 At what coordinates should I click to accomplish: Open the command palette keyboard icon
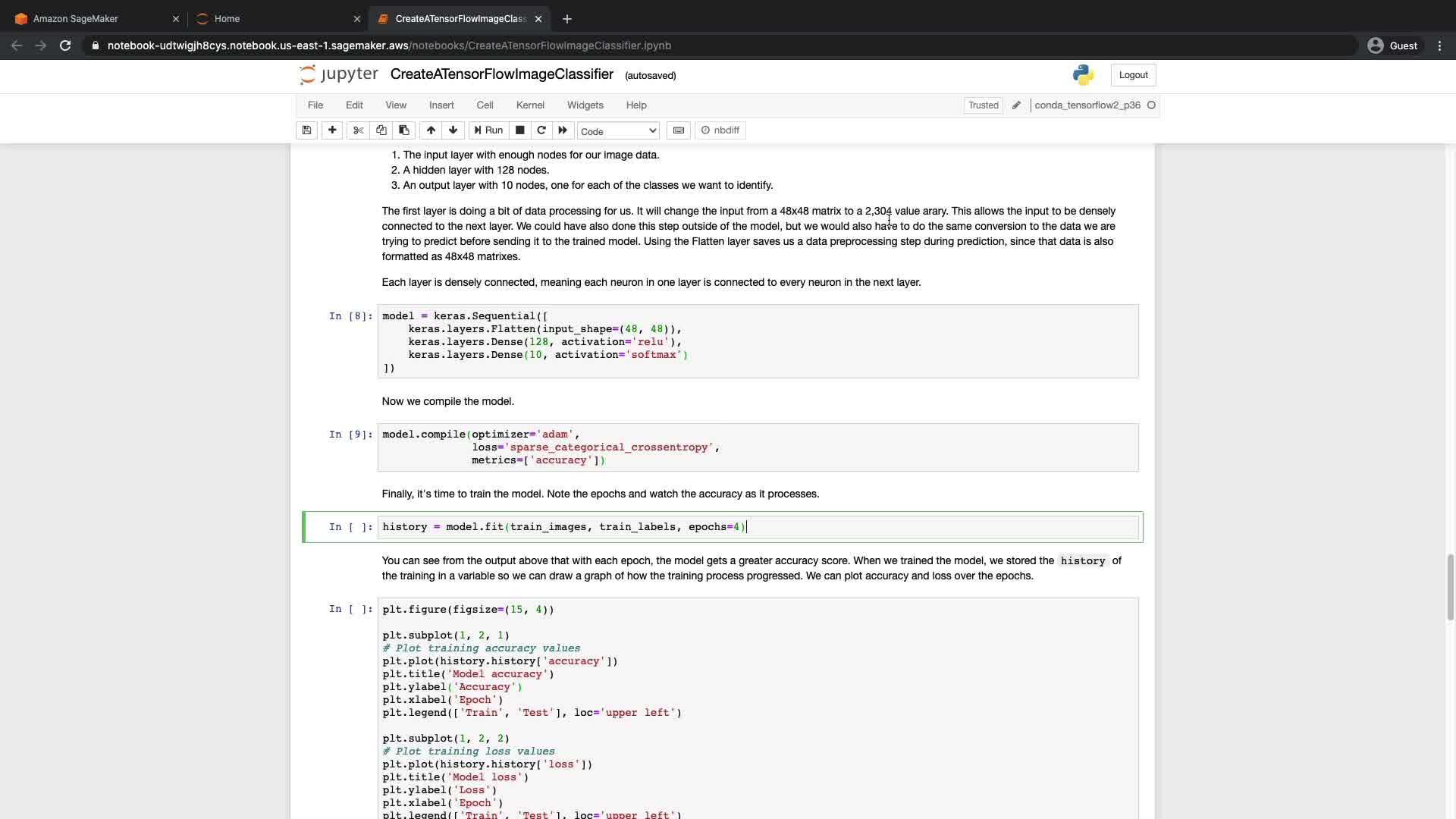[679, 130]
